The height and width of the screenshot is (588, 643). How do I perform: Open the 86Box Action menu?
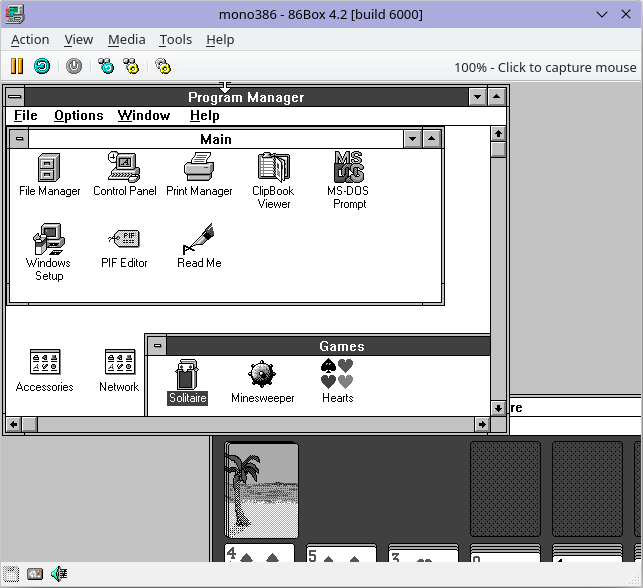(x=30, y=40)
